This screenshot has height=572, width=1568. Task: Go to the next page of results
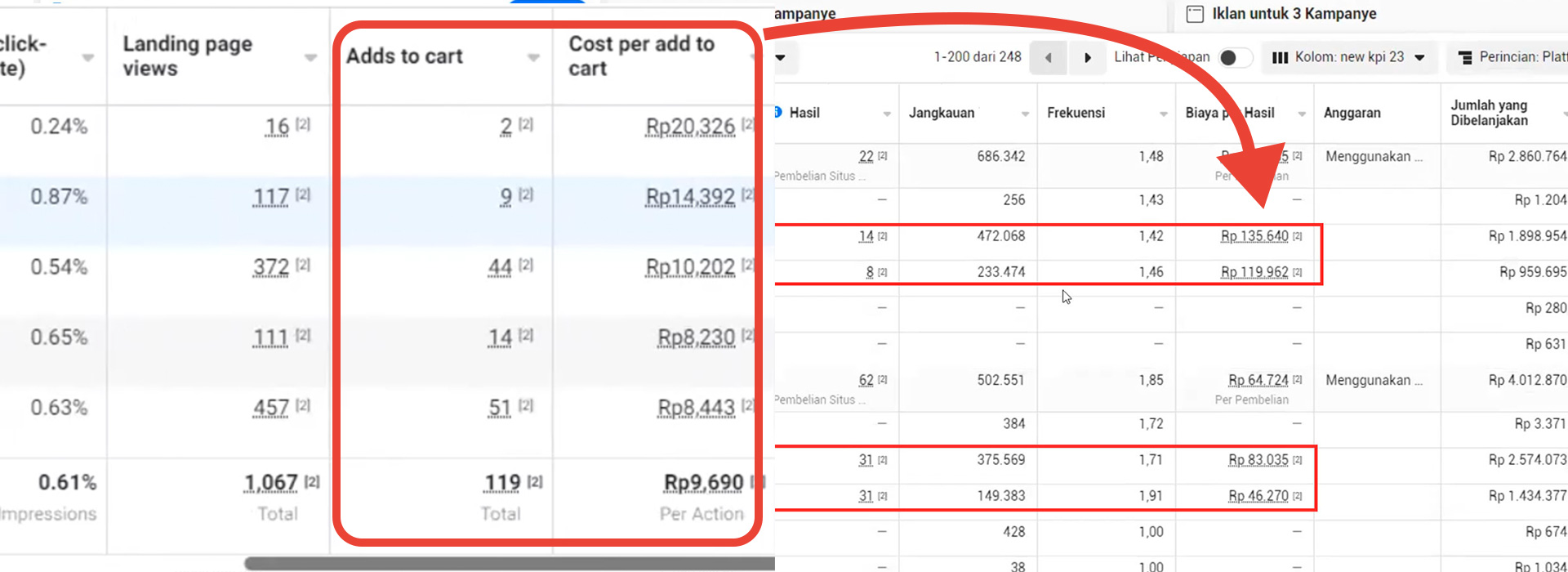[x=1087, y=58]
